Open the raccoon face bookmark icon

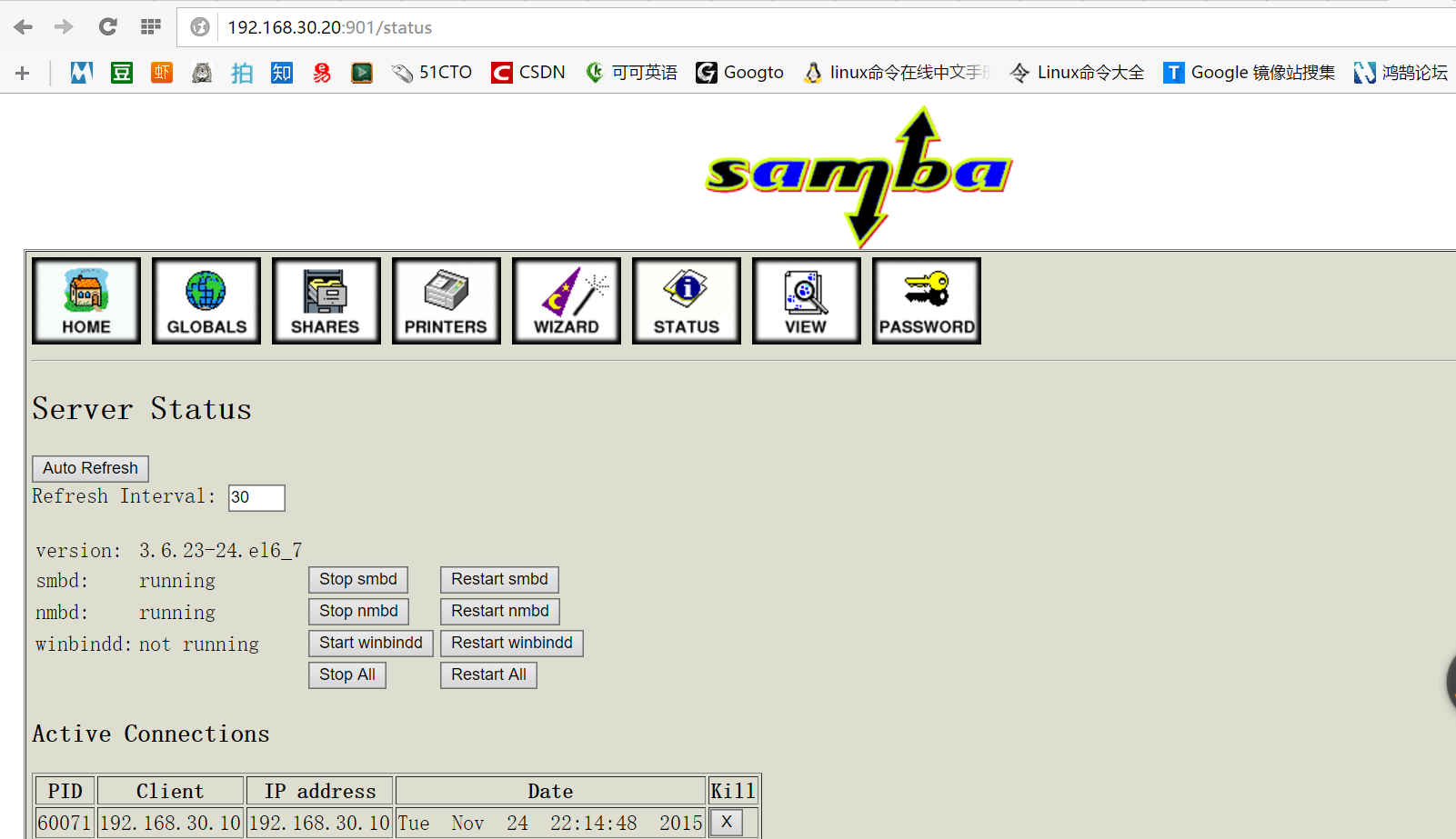pos(202,73)
